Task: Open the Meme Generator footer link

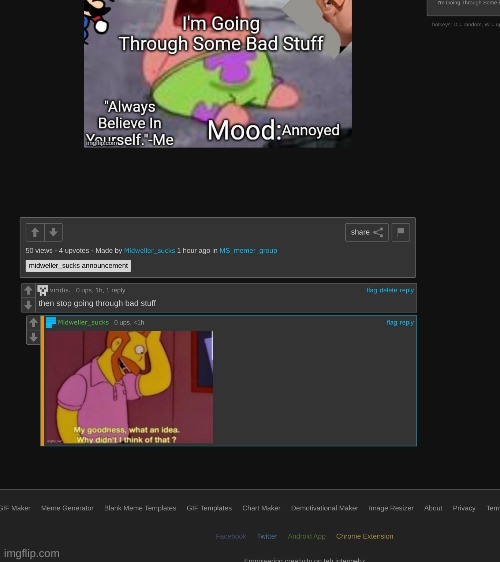Action: coord(67,508)
